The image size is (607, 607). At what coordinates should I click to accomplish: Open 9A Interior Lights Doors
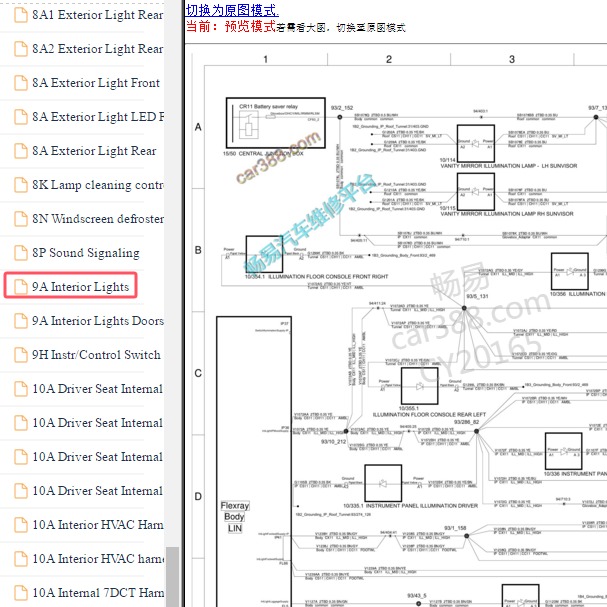click(98, 321)
